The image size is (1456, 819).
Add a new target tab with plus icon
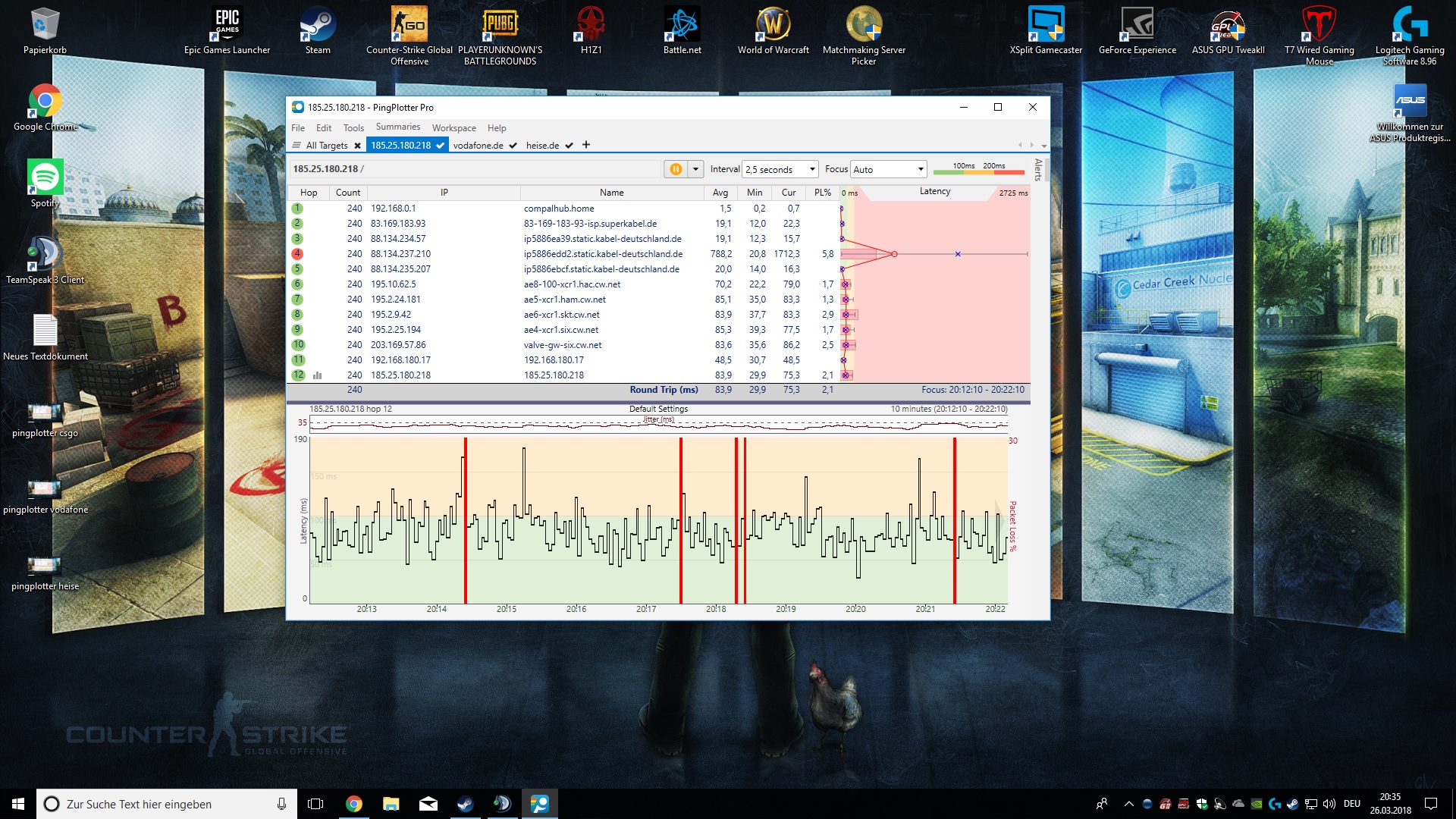click(586, 145)
